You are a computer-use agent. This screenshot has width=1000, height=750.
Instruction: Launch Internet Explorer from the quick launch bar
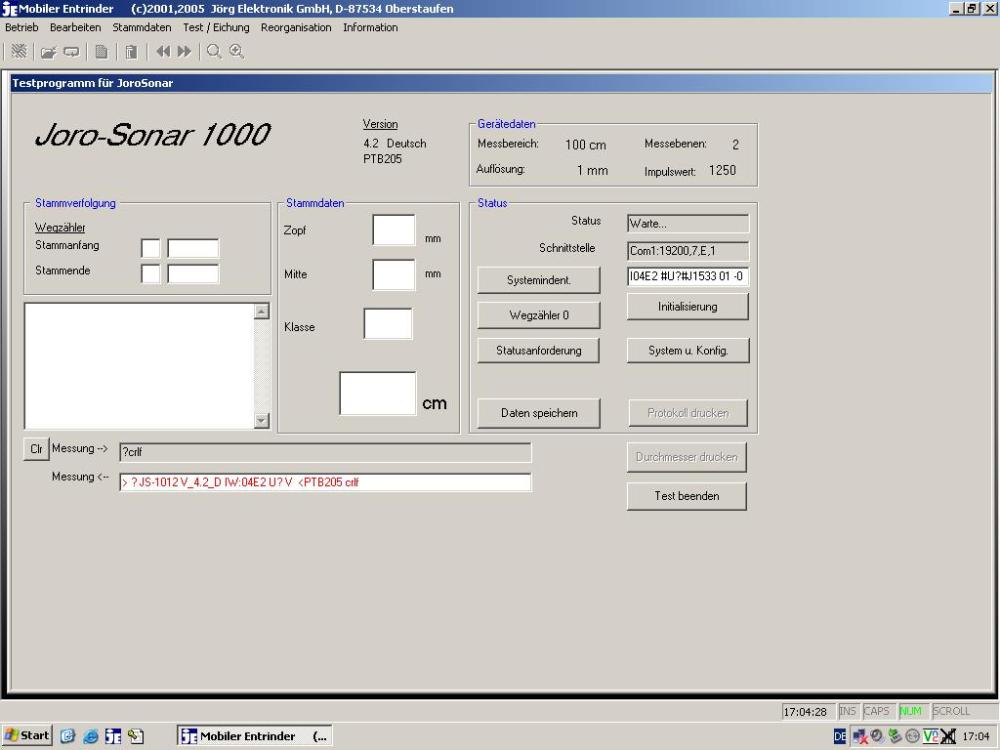pos(91,736)
